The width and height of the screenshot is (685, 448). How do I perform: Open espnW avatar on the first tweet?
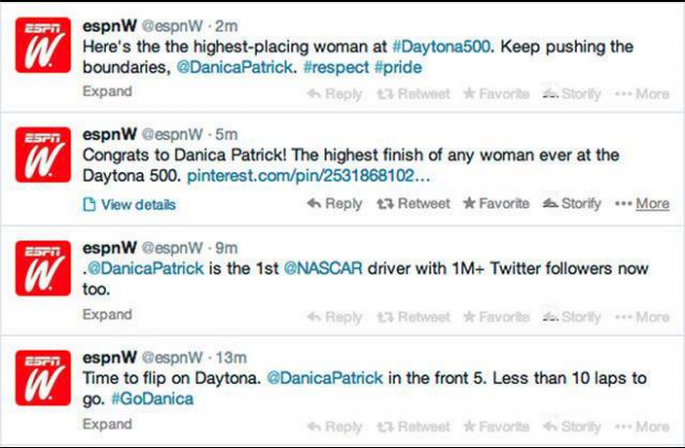(43, 46)
